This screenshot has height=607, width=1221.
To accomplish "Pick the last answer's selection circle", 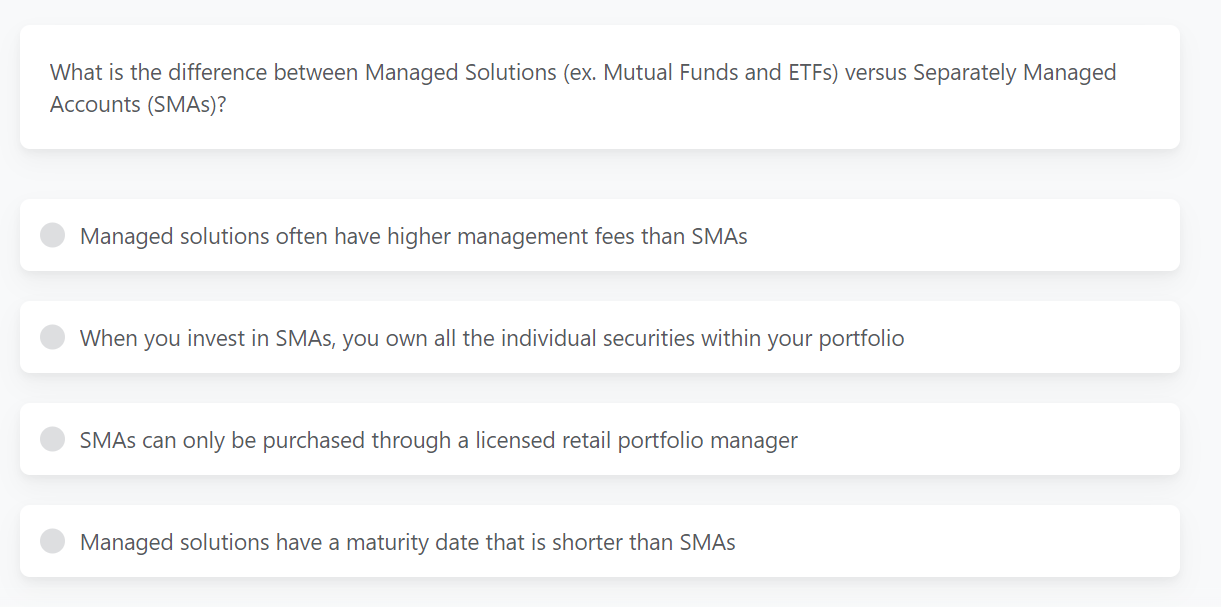I will (x=52, y=541).
